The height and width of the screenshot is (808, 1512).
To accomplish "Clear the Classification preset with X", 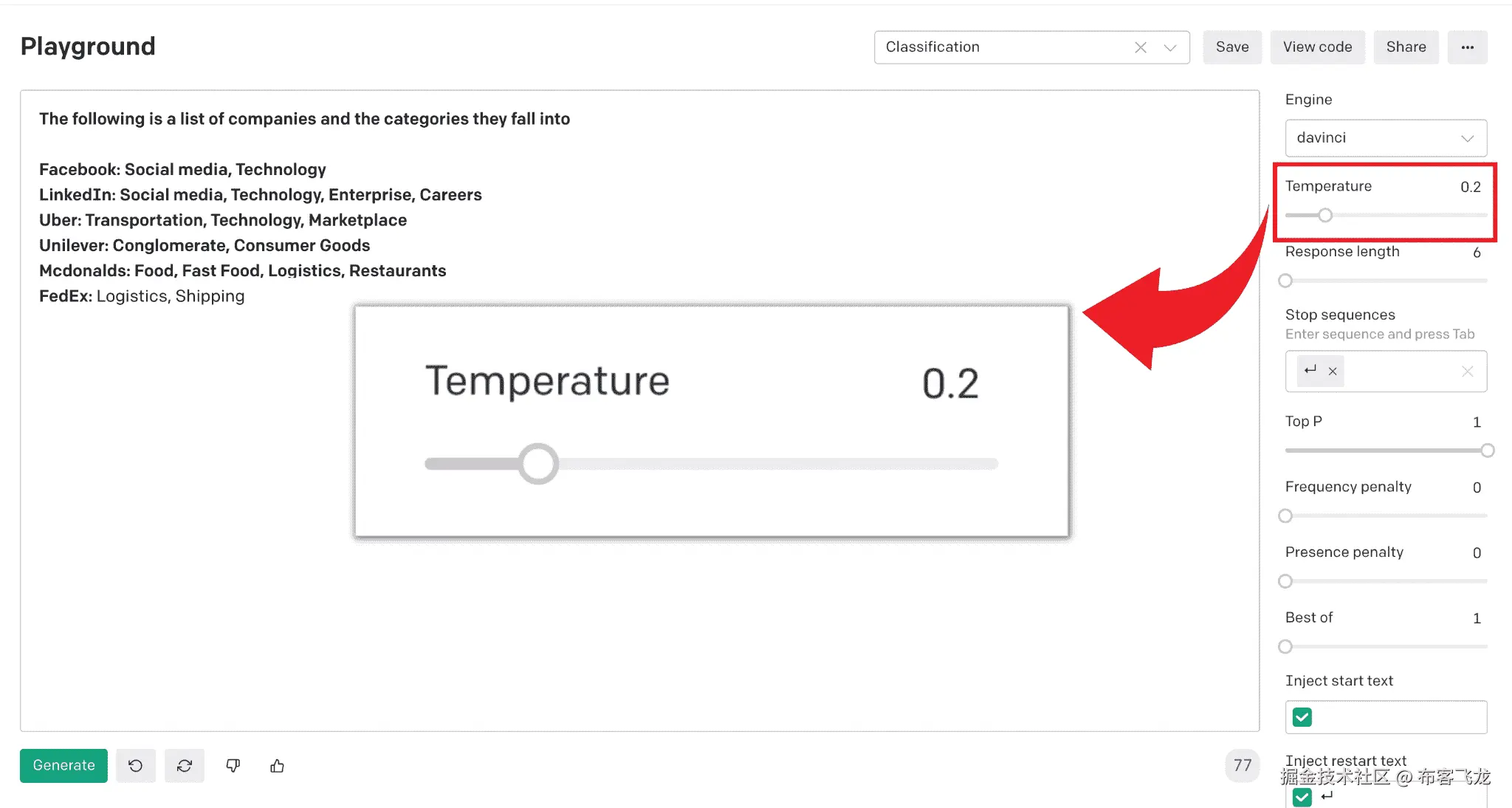I will (x=1141, y=47).
